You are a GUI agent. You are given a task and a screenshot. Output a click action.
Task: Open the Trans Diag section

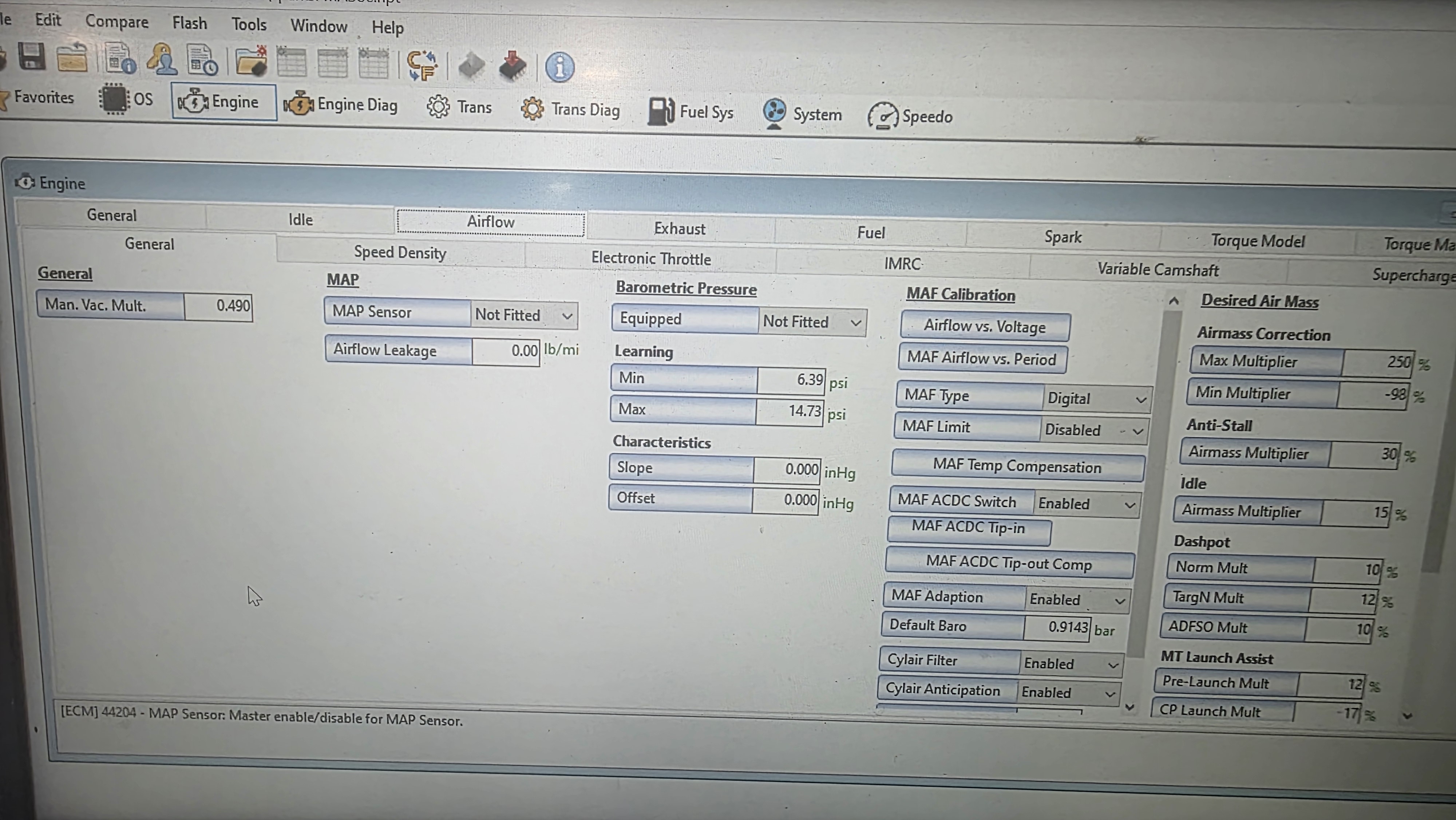click(x=570, y=109)
